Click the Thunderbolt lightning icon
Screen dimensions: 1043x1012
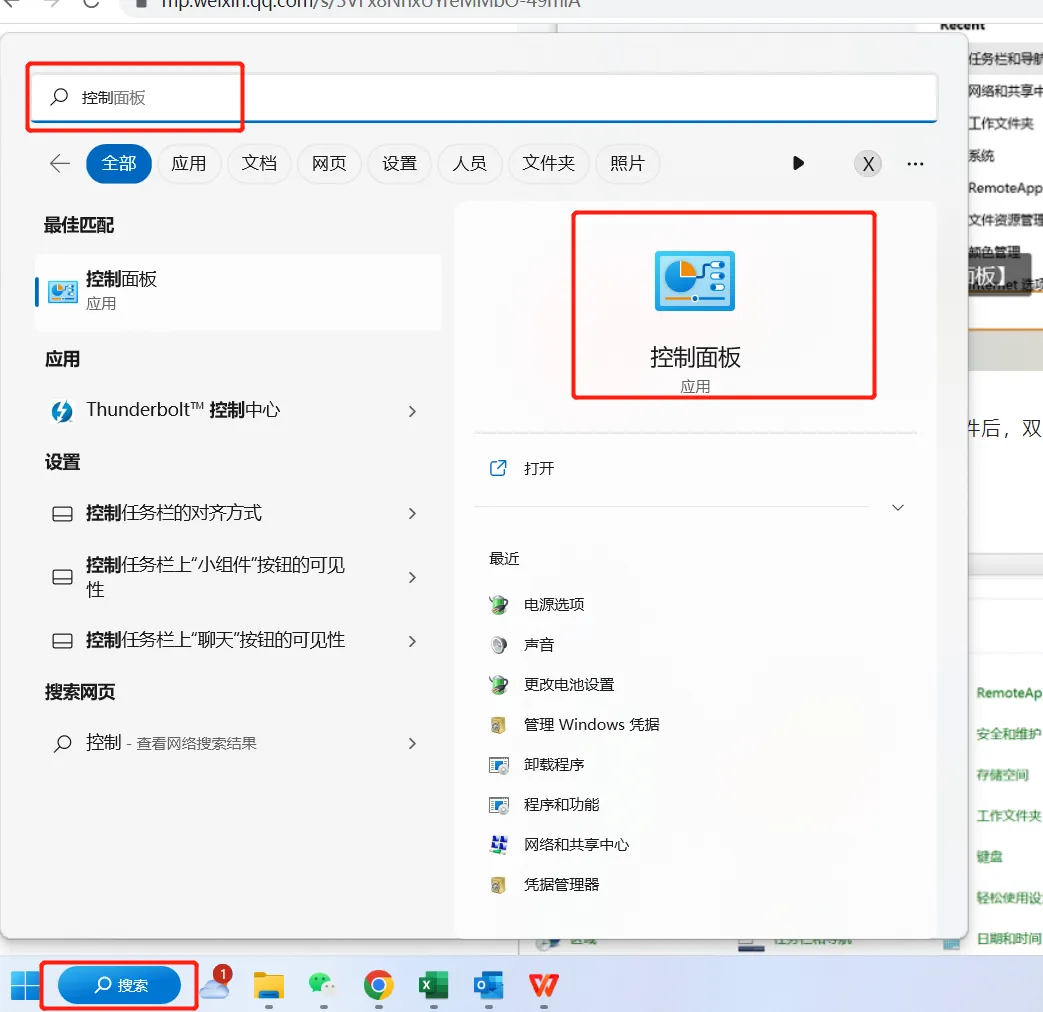[x=62, y=411]
